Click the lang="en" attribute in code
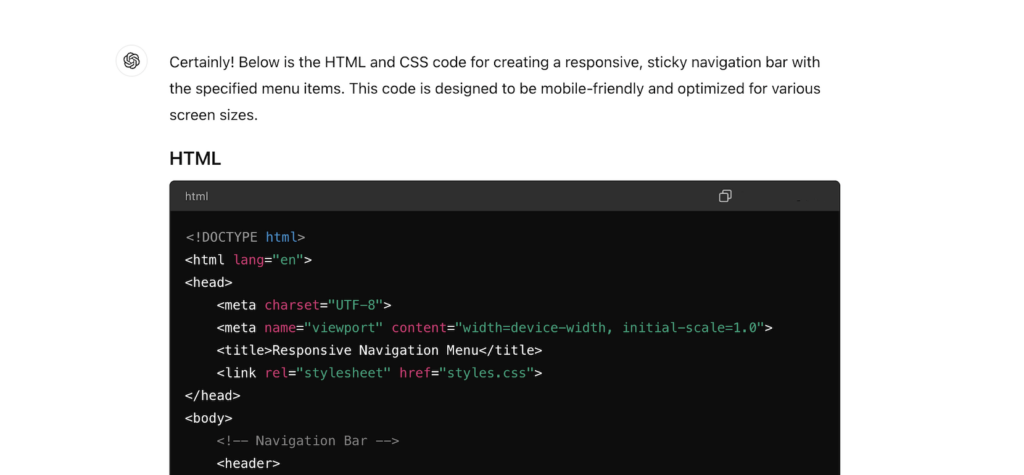This screenshot has height=475, width=1024. tap(272, 260)
